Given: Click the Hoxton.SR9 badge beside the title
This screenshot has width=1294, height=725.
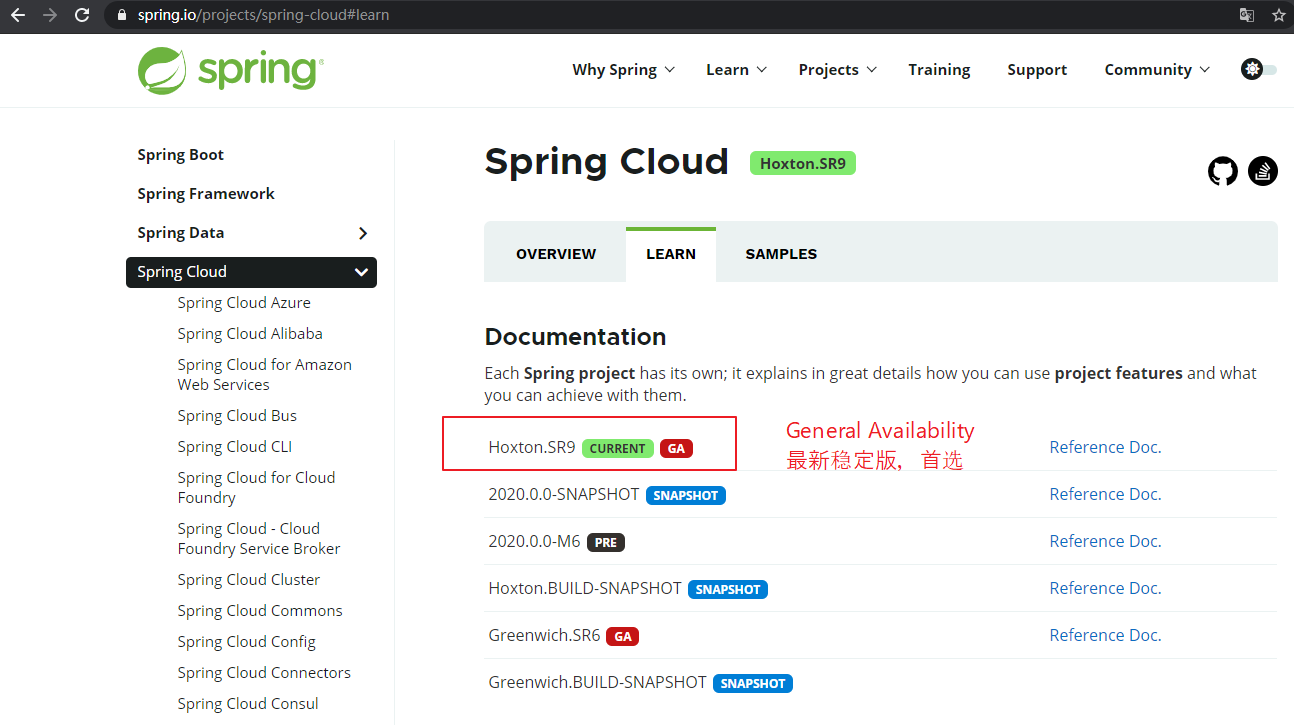Looking at the screenshot, I should click(x=803, y=163).
